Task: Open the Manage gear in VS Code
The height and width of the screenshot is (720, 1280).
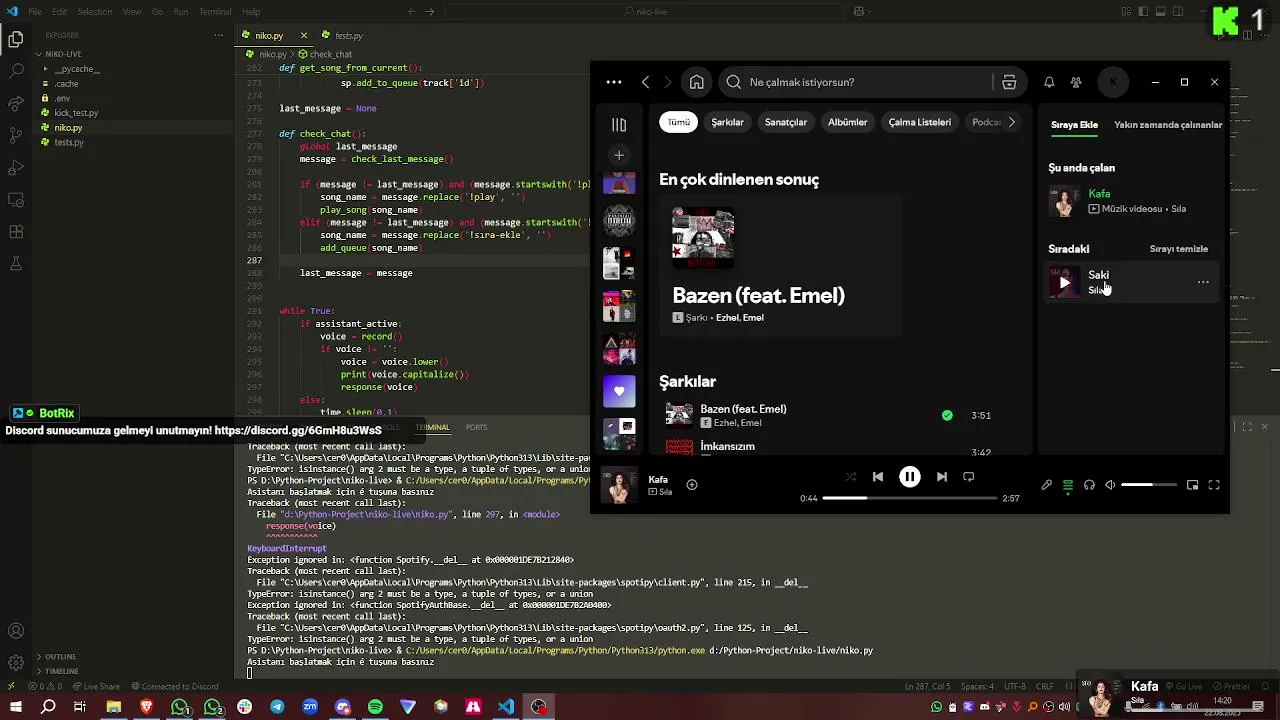Action: click(x=16, y=663)
